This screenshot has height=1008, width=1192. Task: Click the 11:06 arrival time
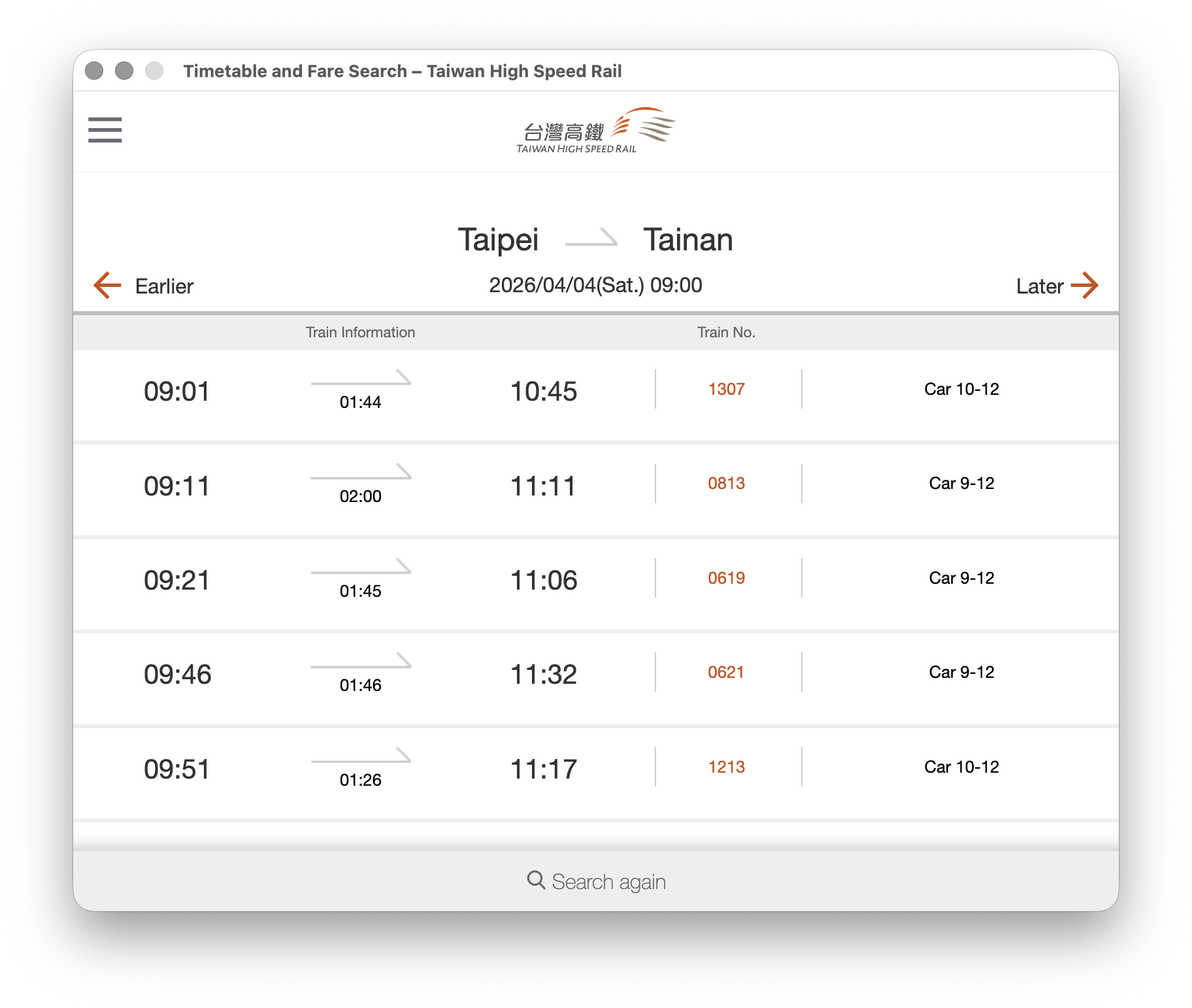(x=544, y=580)
